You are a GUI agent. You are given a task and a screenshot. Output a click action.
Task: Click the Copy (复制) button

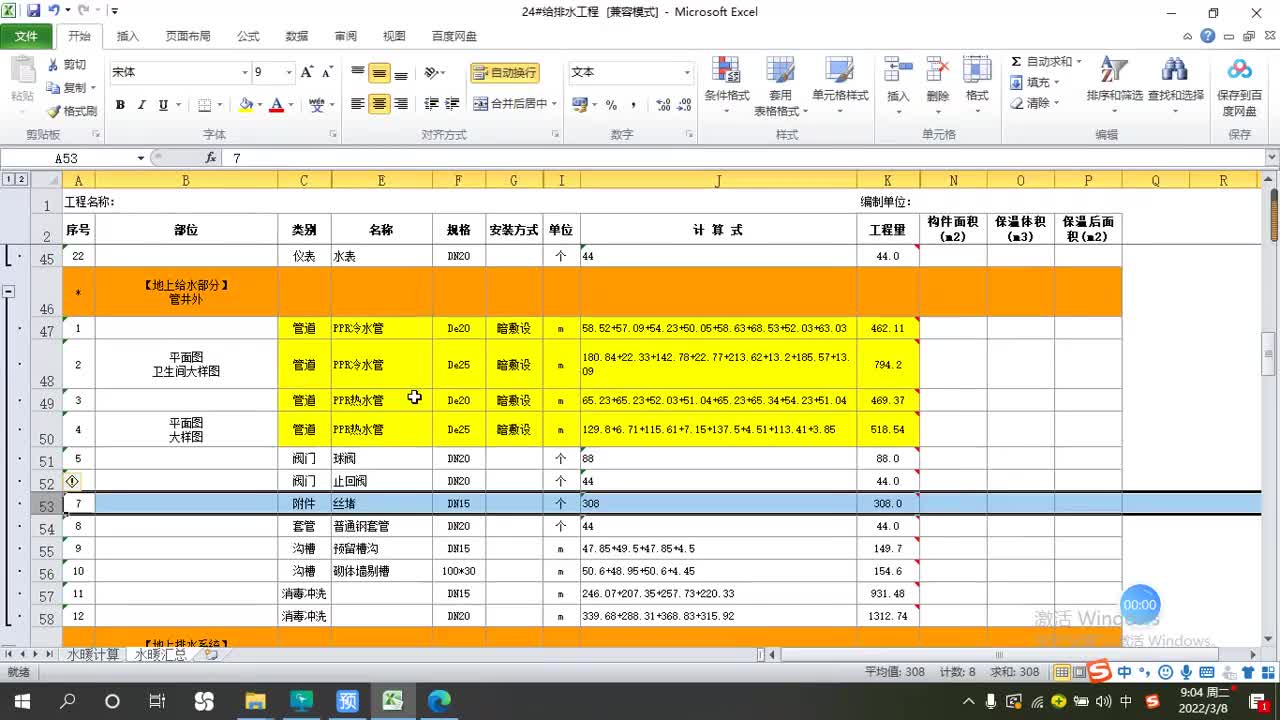pos(71,88)
